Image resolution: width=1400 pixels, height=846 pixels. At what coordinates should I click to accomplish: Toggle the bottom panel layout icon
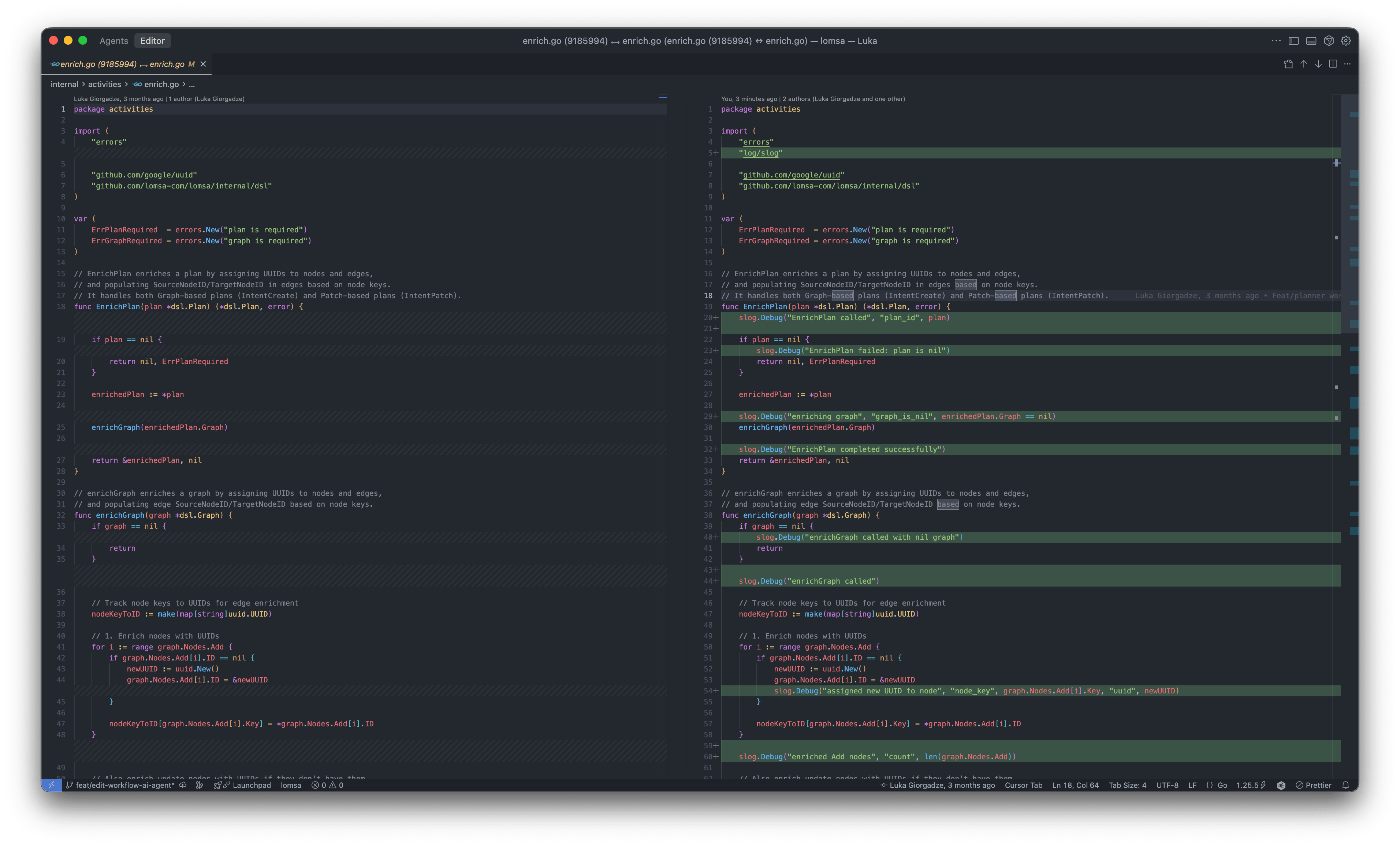(1311, 41)
